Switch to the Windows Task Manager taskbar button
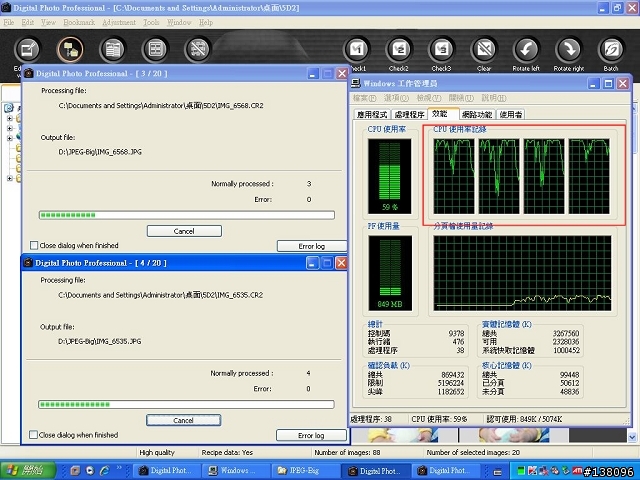This screenshot has height=480, width=640. (x=236, y=471)
